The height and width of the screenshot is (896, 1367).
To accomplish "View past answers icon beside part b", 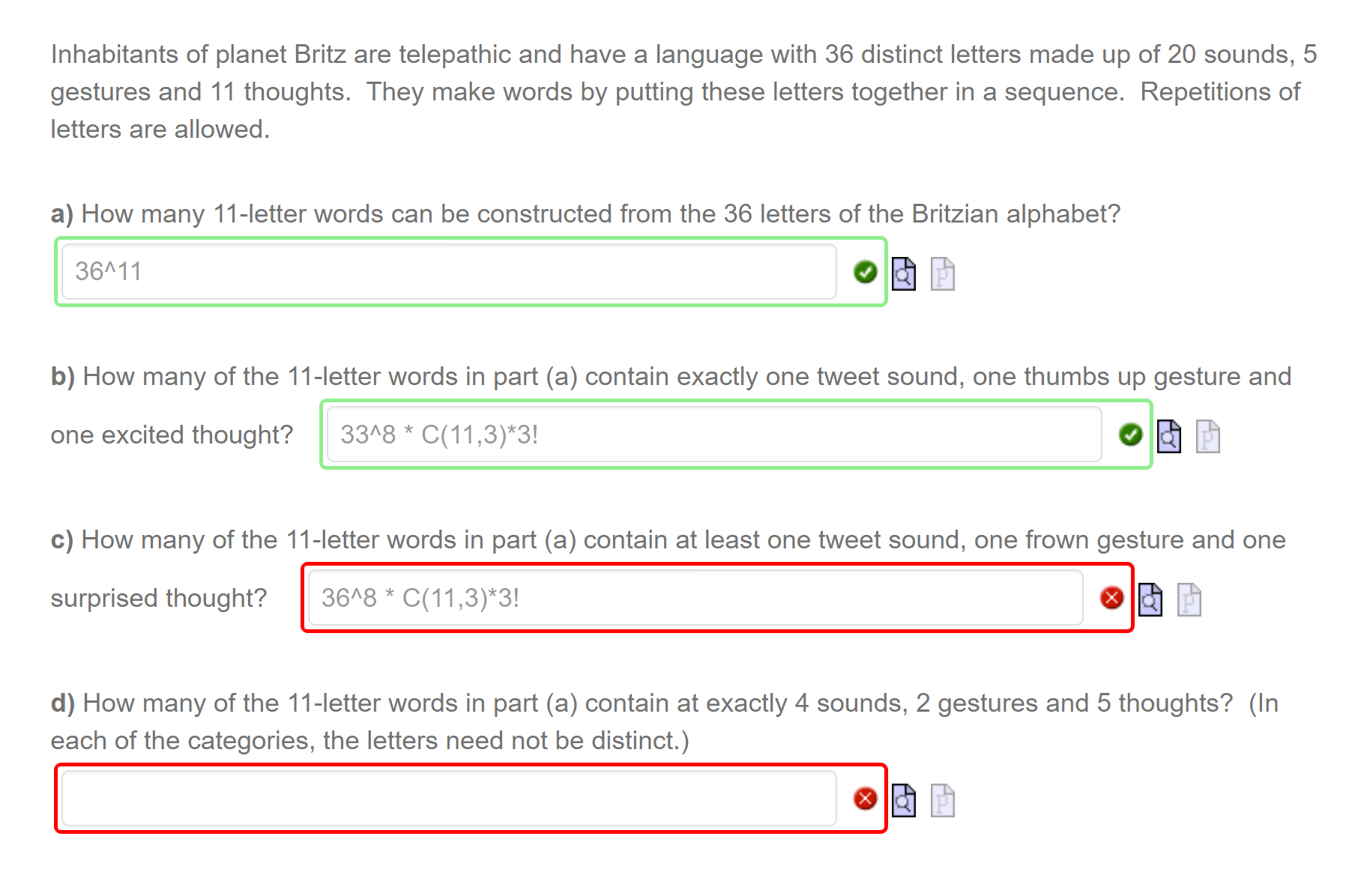I will [x=1209, y=438].
